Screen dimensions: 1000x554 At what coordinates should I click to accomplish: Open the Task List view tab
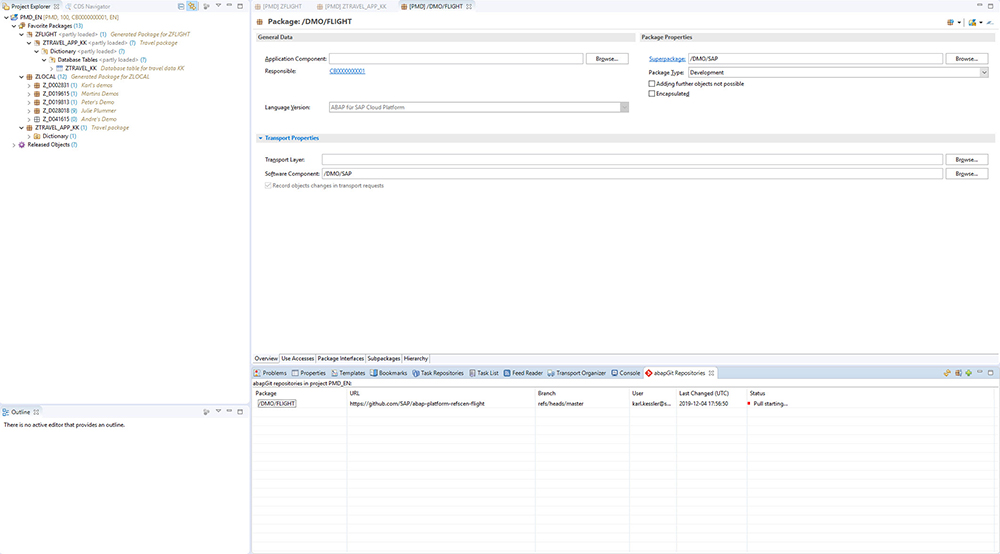point(484,373)
